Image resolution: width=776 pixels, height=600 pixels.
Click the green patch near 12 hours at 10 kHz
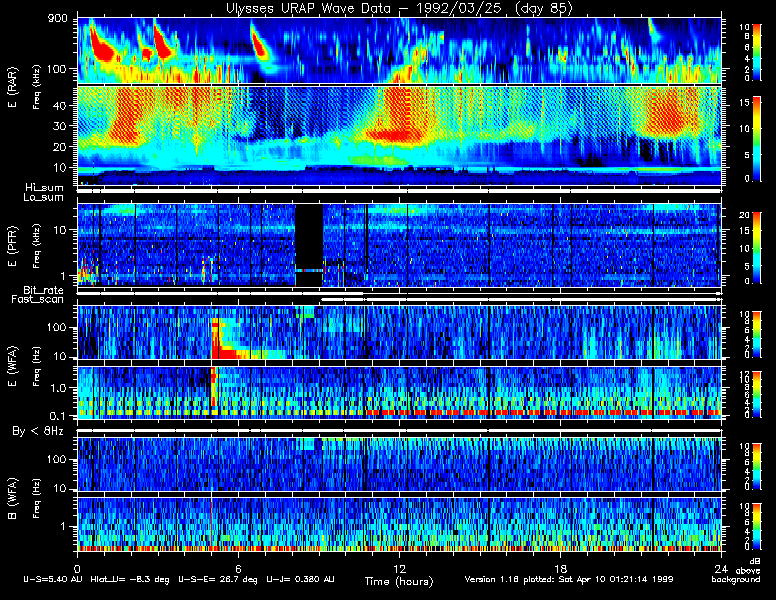coord(378,159)
